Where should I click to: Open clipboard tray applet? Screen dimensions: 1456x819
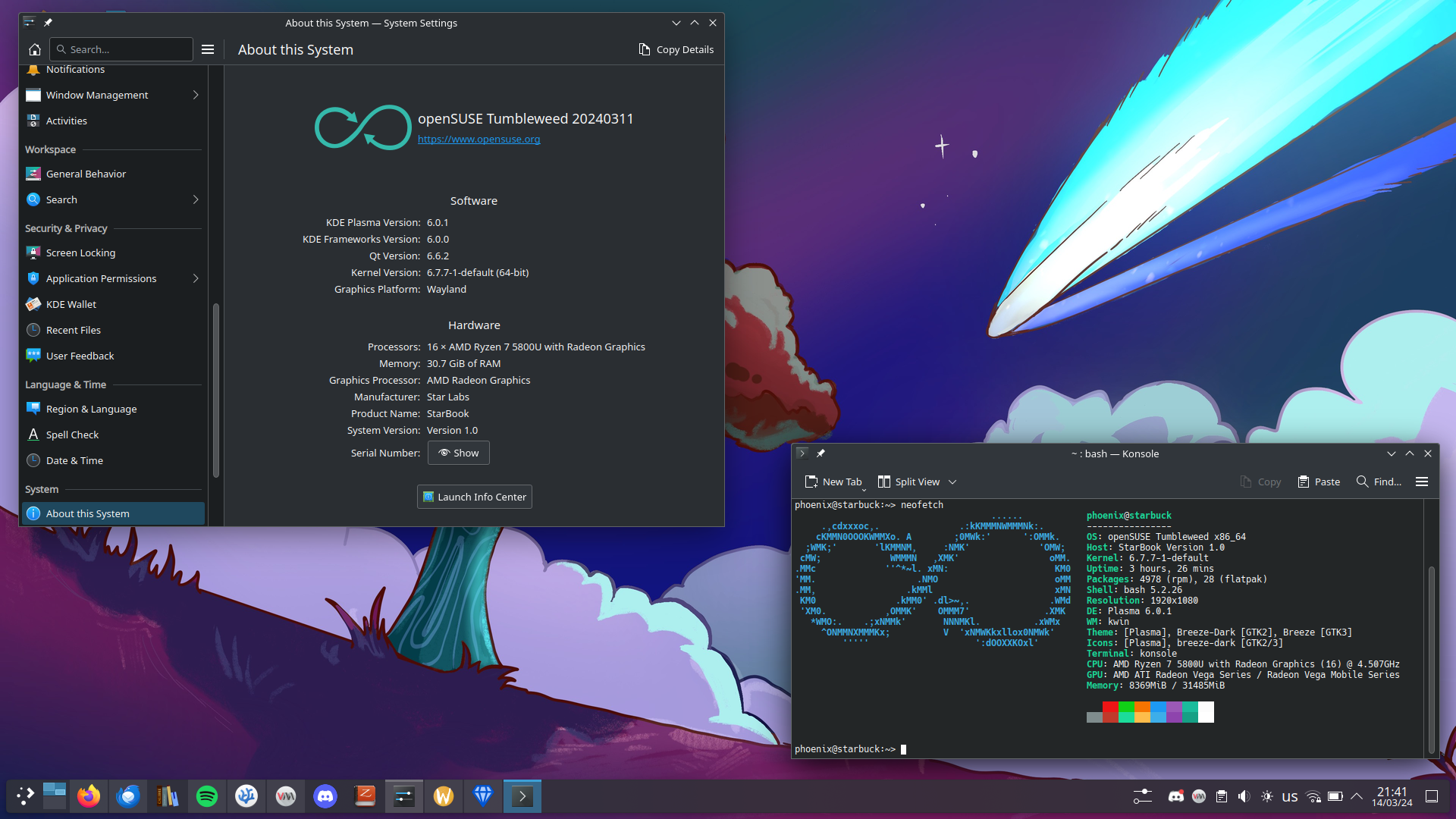1222,796
